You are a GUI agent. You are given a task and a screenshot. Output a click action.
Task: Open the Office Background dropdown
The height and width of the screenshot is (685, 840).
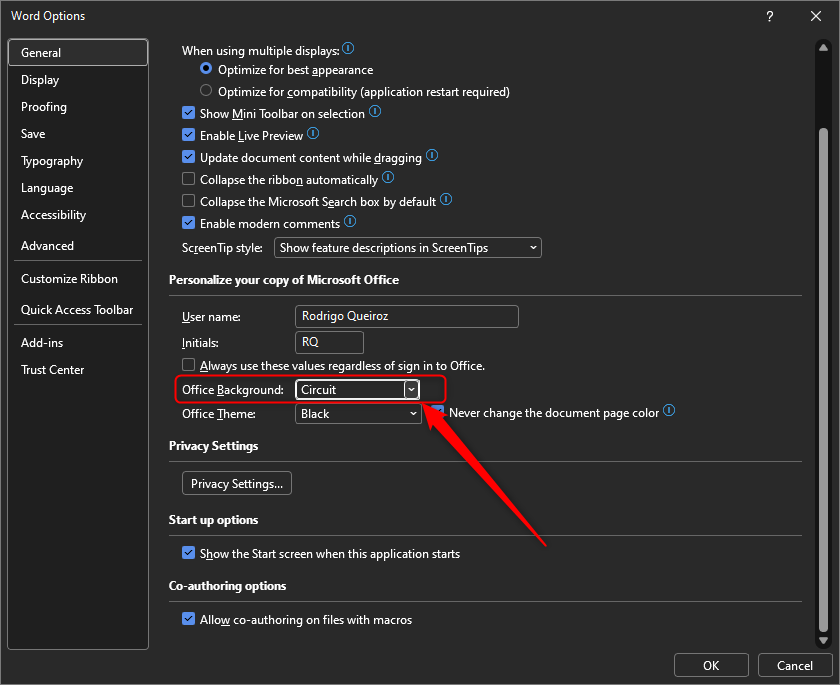point(357,389)
